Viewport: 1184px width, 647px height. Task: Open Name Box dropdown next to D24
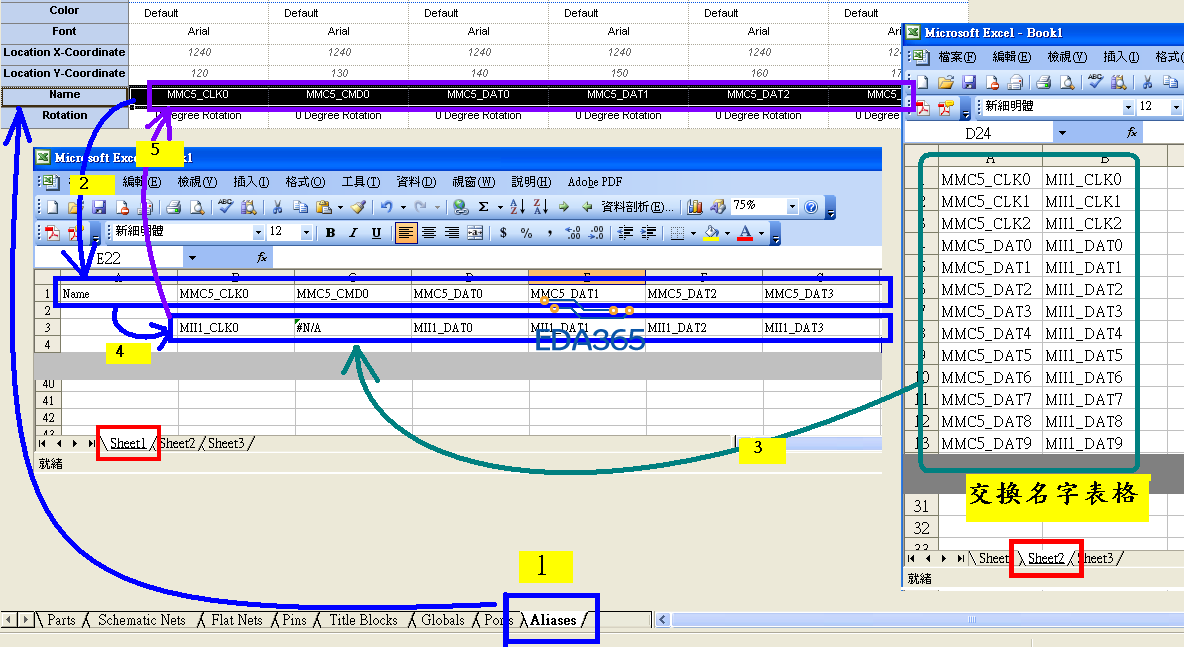(1062, 133)
